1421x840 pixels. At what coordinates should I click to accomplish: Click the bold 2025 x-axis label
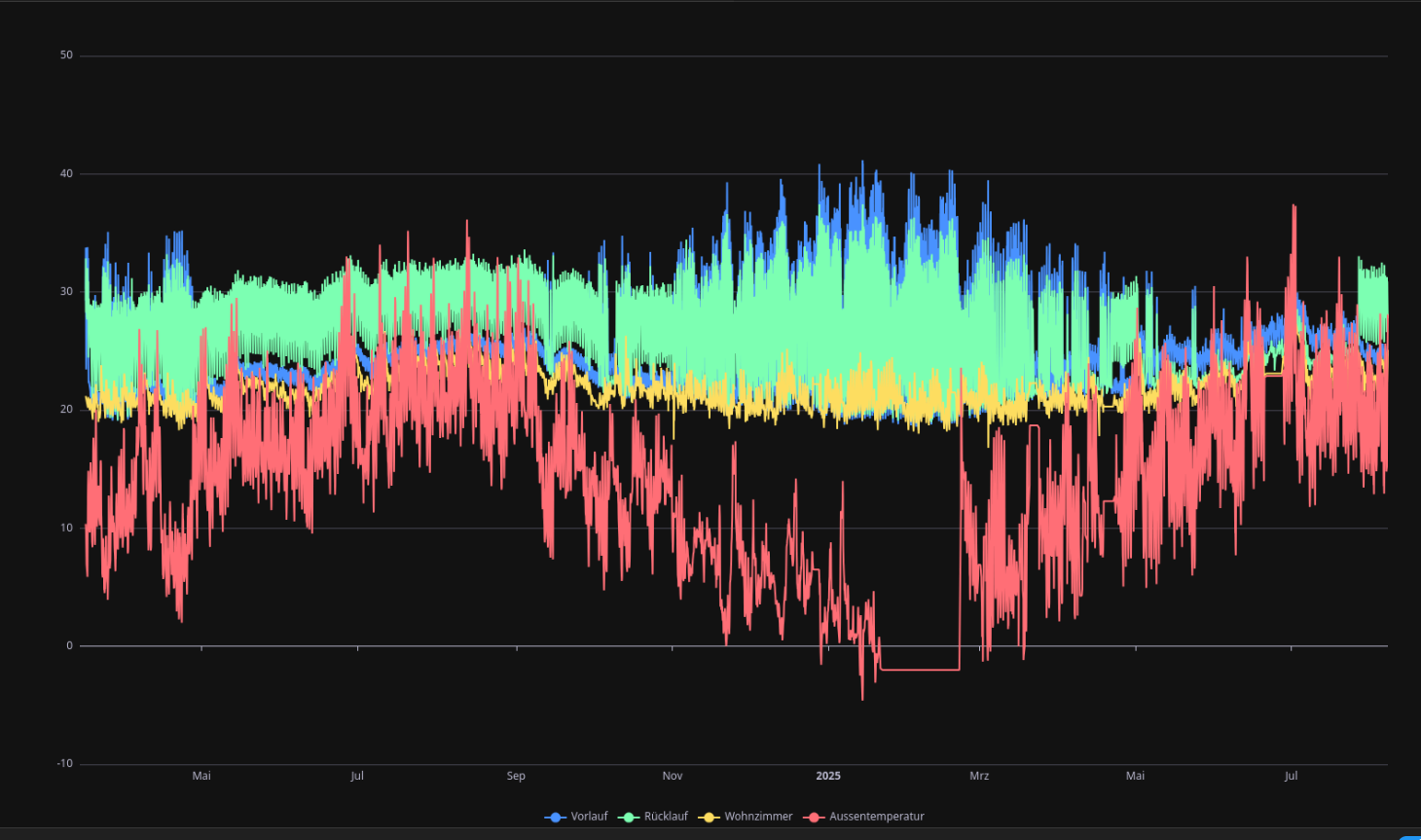click(x=828, y=776)
